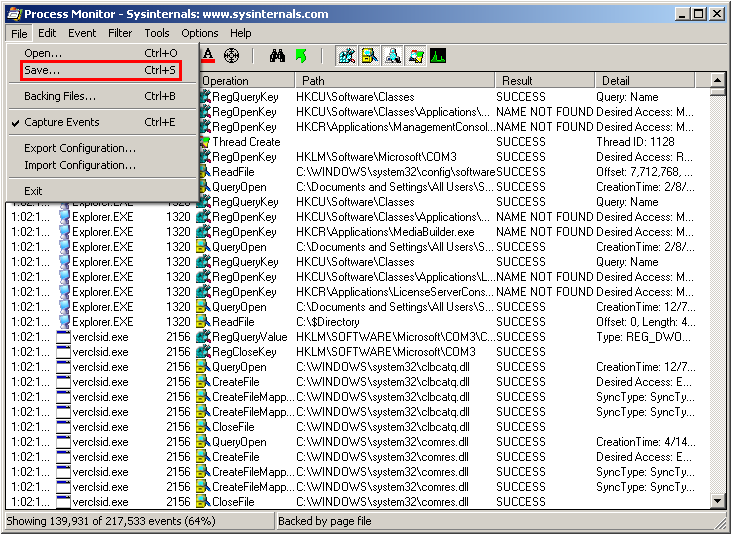Toggle Show Process and Thread Activity
Image resolution: width=731 pixels, height=534 pixels.
pos(416,56)
